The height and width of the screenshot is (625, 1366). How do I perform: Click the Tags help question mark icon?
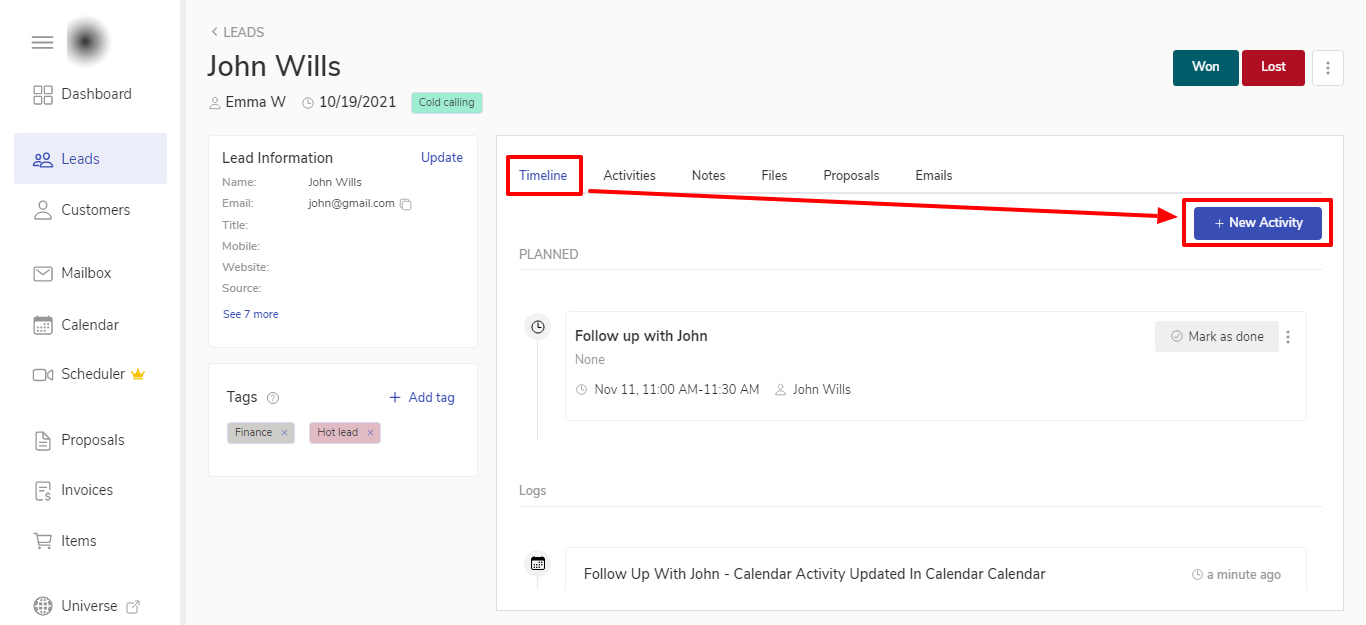pos(273,397)
